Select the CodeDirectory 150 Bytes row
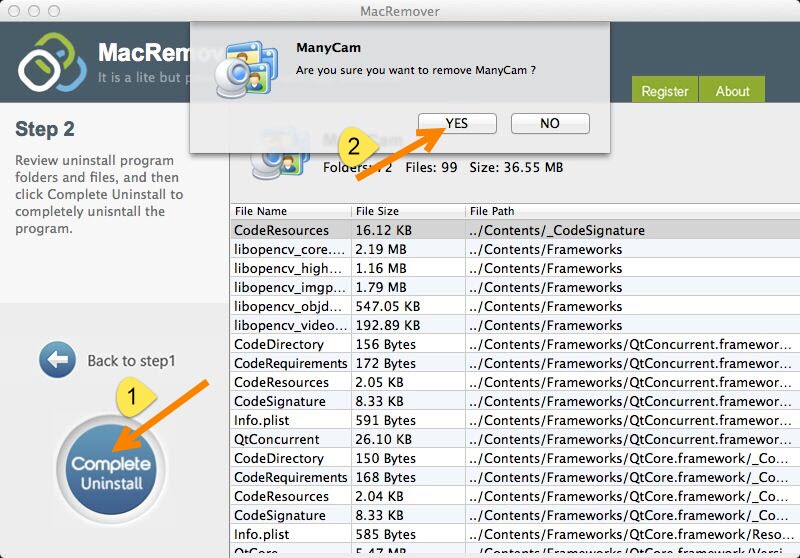This screenshot has height=558, width=800. [x=515, y=458]
